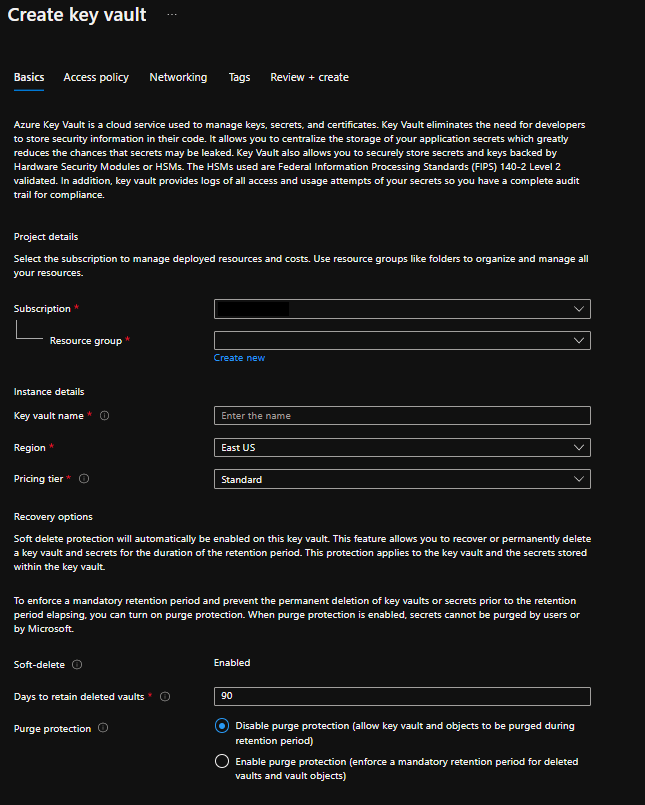
Task: Select Enable purge protection option
Action: pyautogui.click(x=222, y=761)
